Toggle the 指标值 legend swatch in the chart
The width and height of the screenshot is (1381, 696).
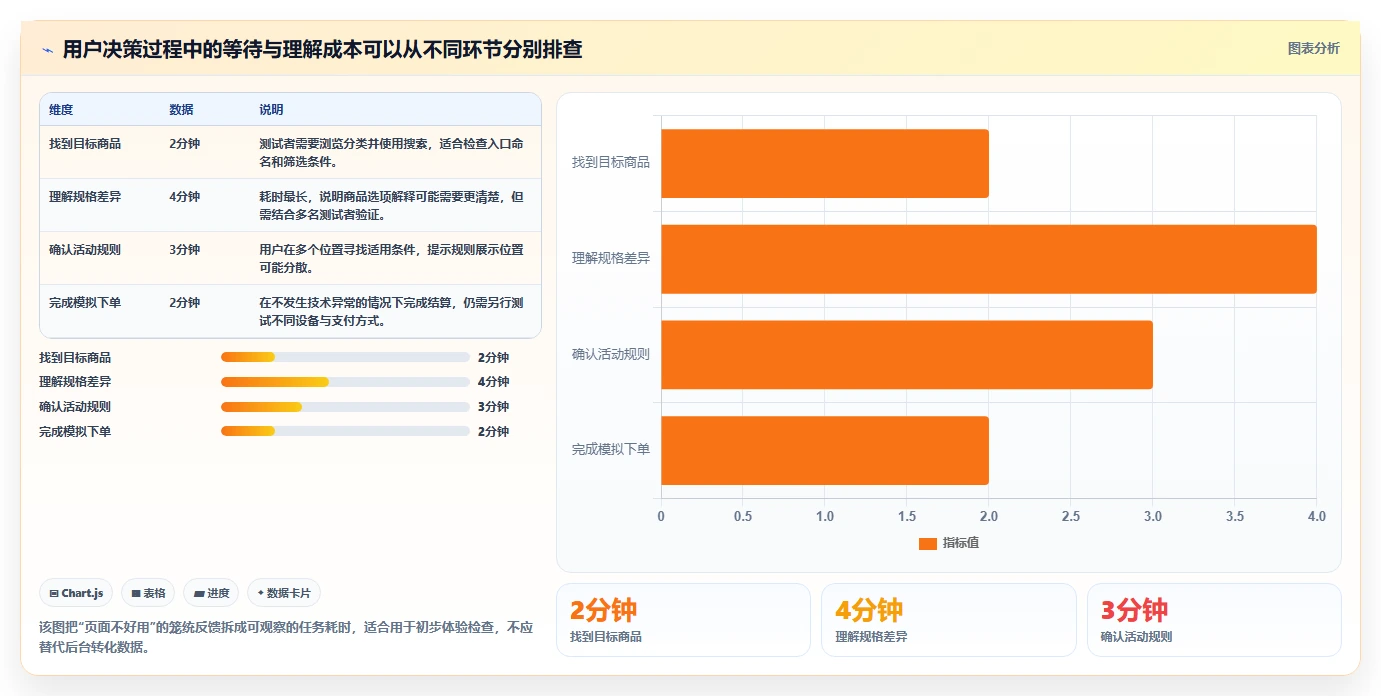(x=927, y=543)
